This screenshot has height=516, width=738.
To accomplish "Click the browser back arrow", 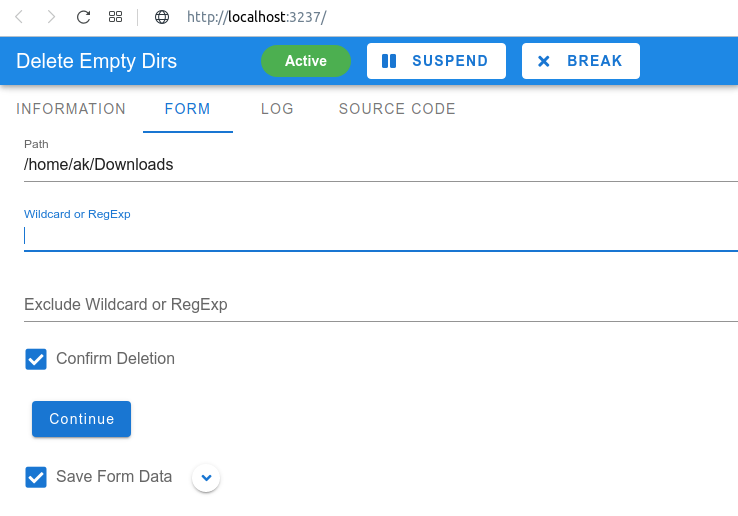I will [19, 17].
